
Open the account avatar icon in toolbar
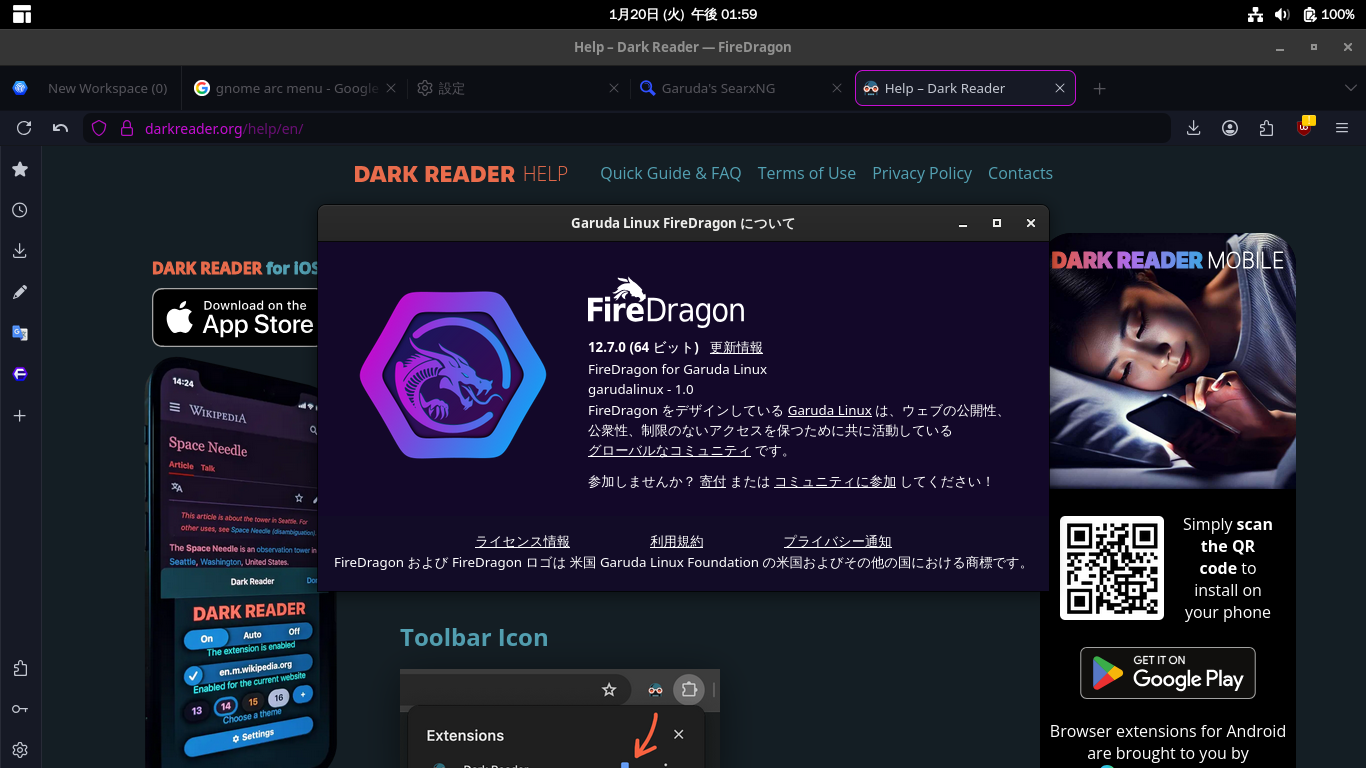click(1230, 128)
